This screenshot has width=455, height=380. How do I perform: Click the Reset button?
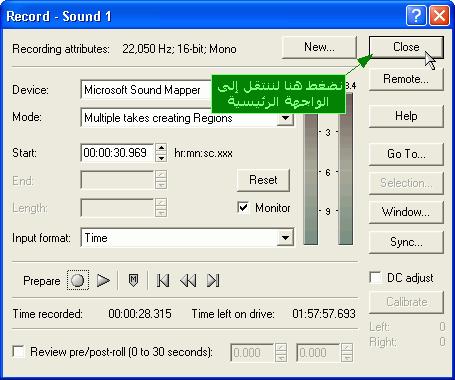[x=263, y=180]
